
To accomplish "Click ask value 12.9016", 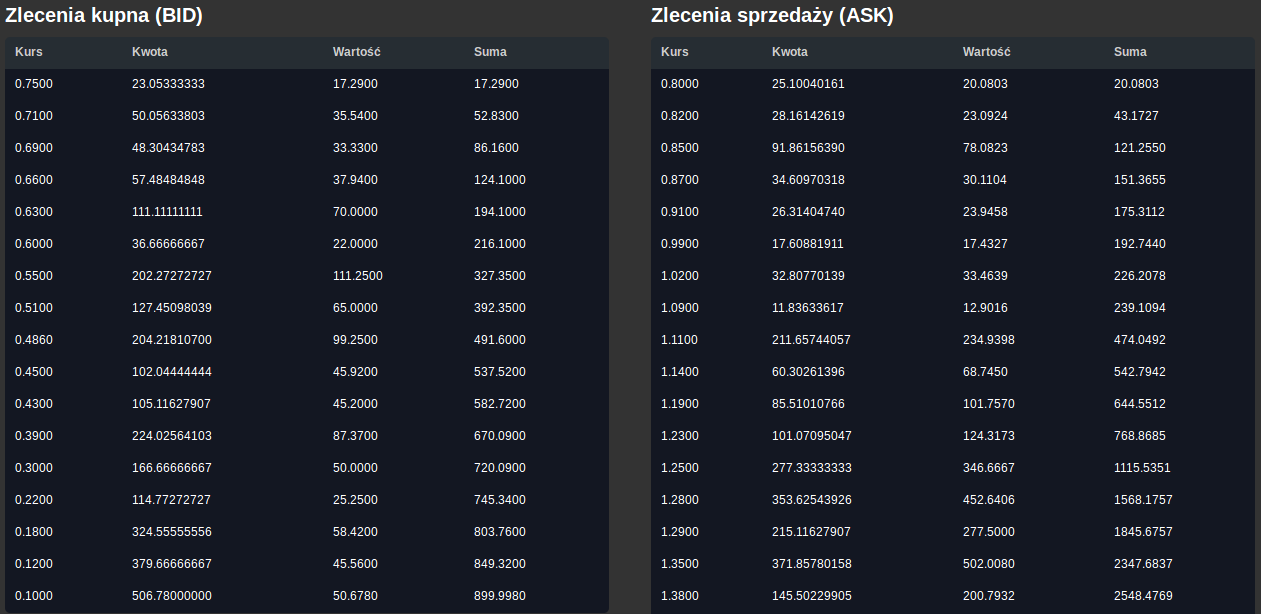I will tap(985, 308).
